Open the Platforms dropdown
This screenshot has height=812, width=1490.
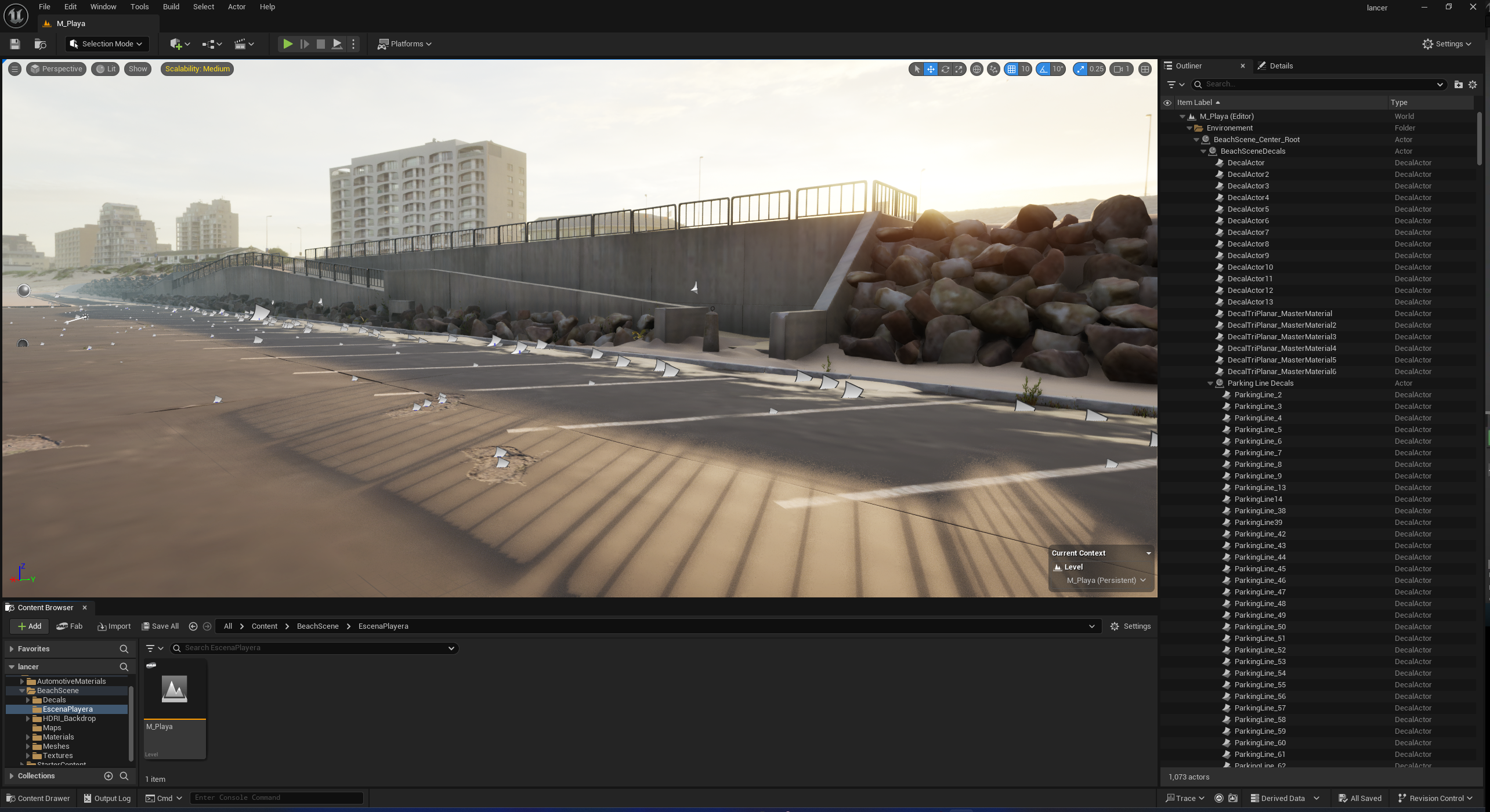[x=404, y=44]
